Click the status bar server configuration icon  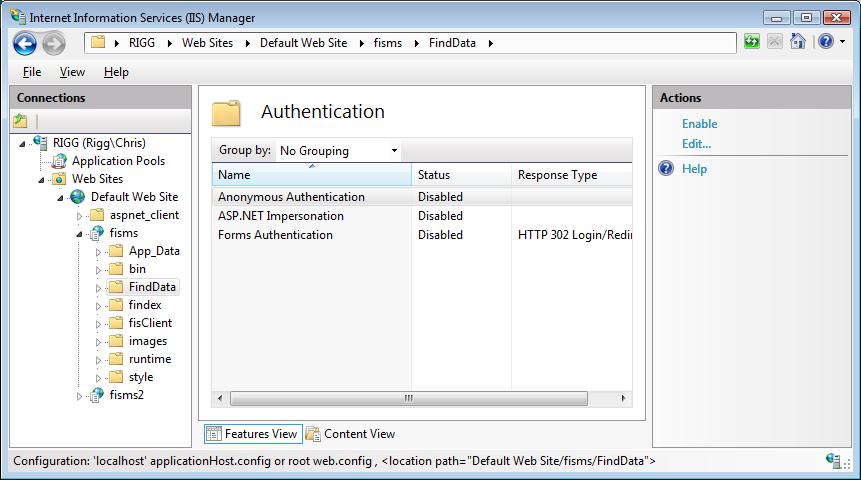(x=833, y=460)
